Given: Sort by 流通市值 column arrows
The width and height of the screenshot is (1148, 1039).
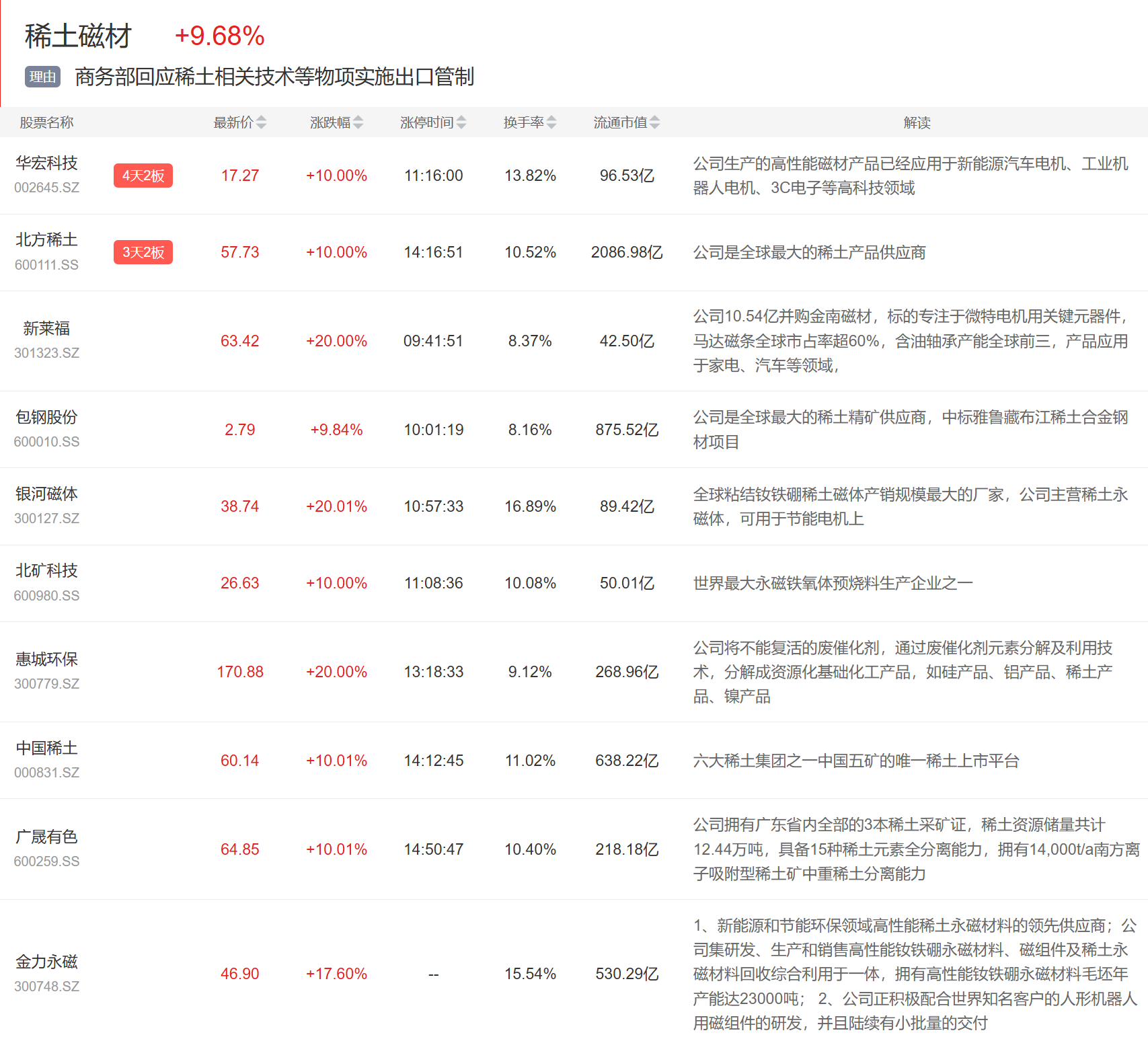Looking at the screenshot, I should click(x=655, y=122).
